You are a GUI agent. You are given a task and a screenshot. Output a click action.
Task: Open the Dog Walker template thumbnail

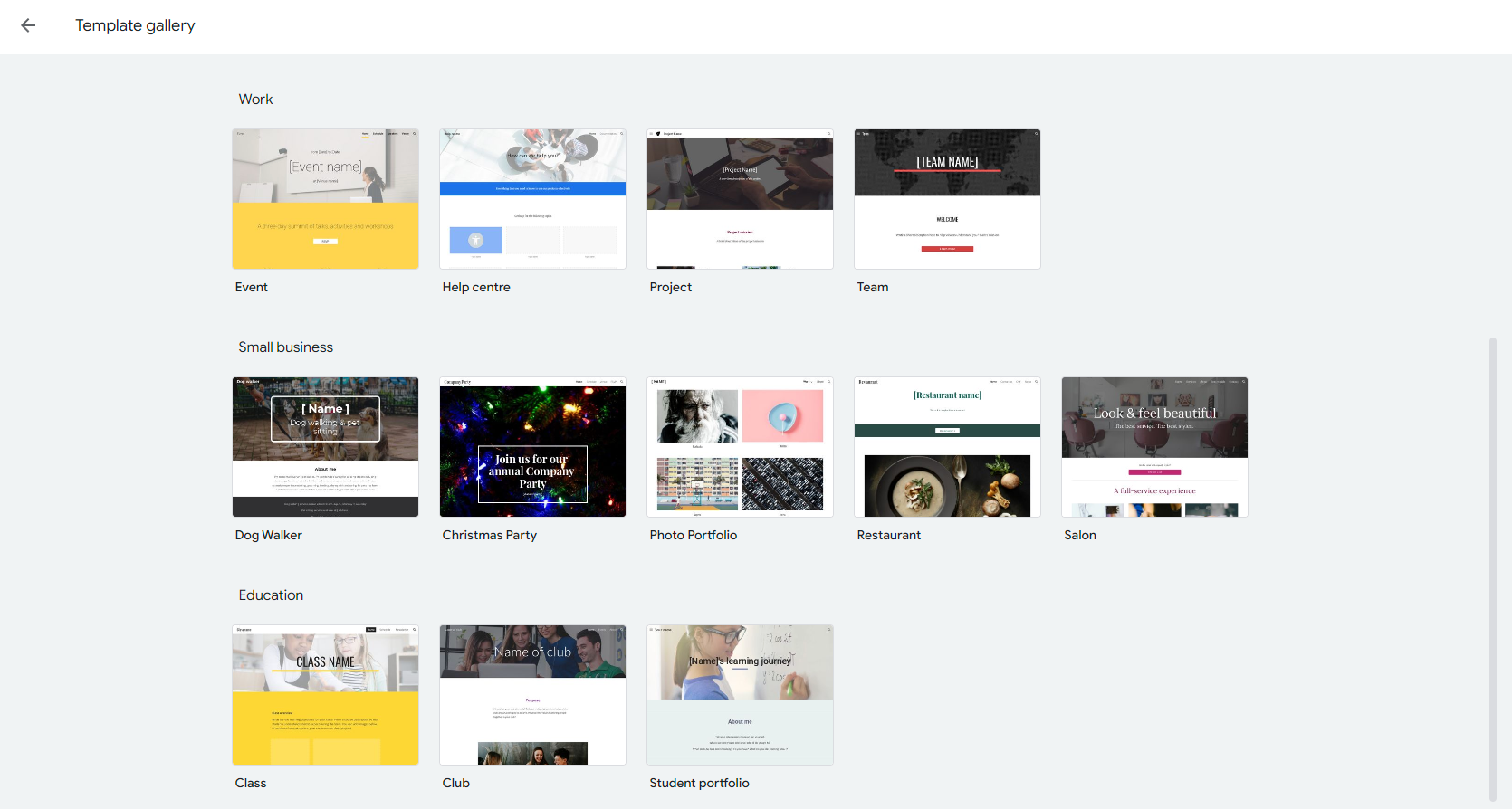pyautogui.click(x=325, y=447)
